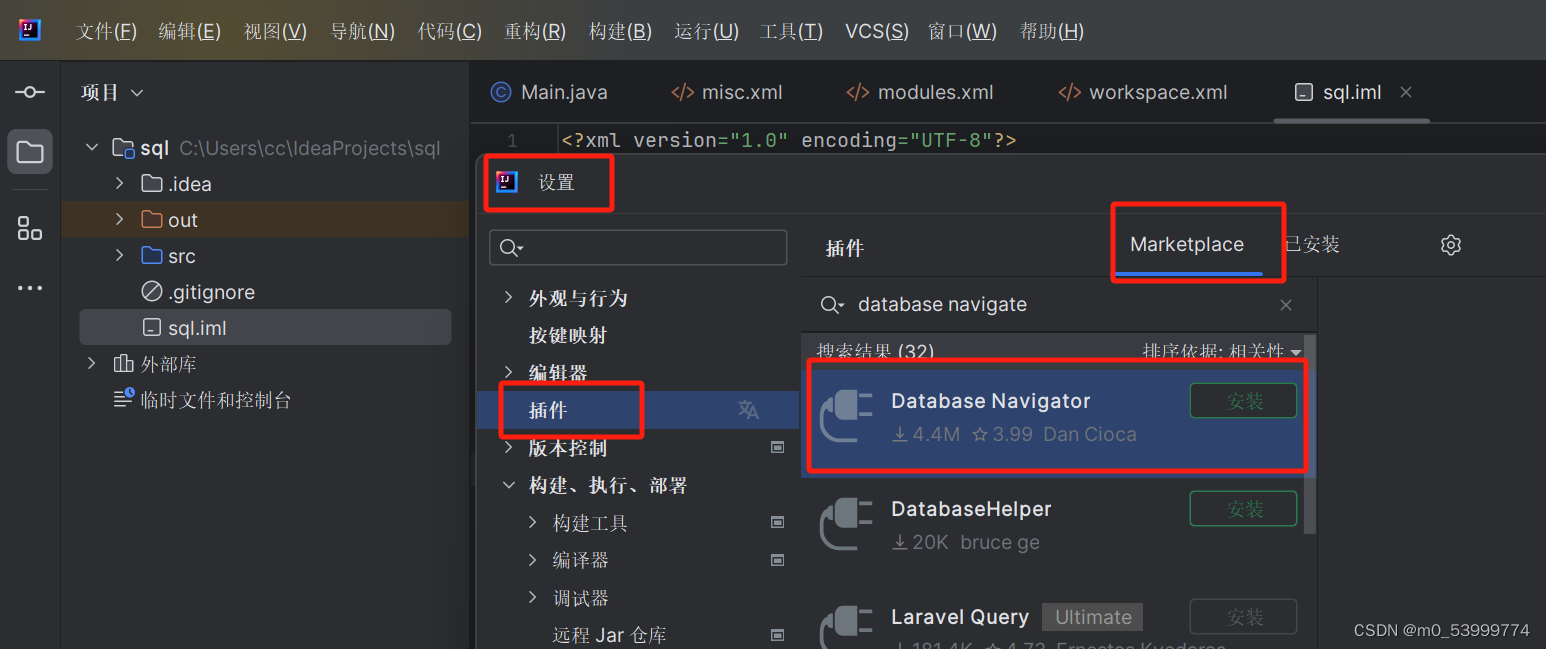Screen dimensions: 1546x649
Task: Close the sql.iml editor tab
Action: 1406,92
